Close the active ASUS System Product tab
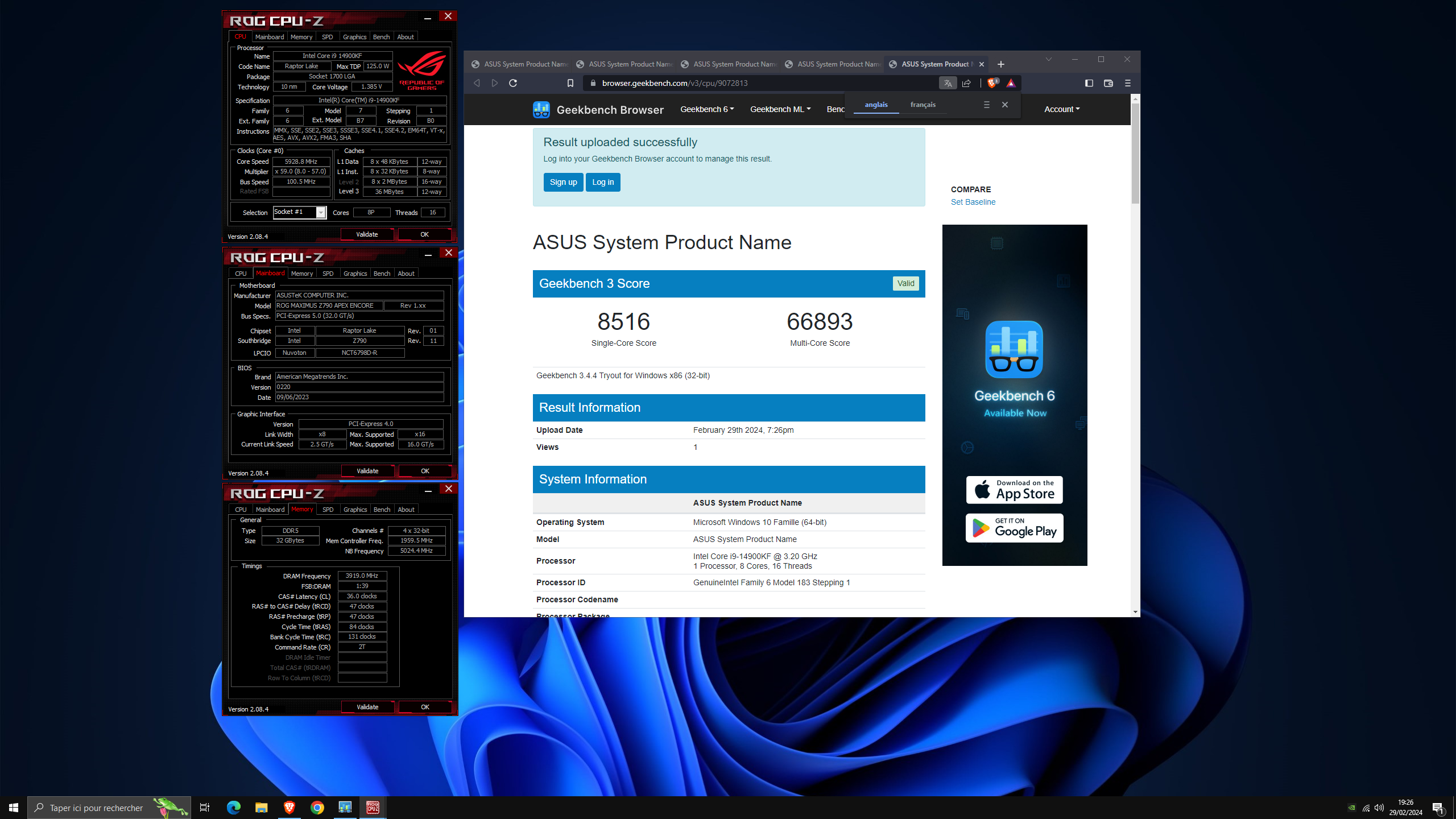Viewport: 1456px width, 819px height. 982,64
